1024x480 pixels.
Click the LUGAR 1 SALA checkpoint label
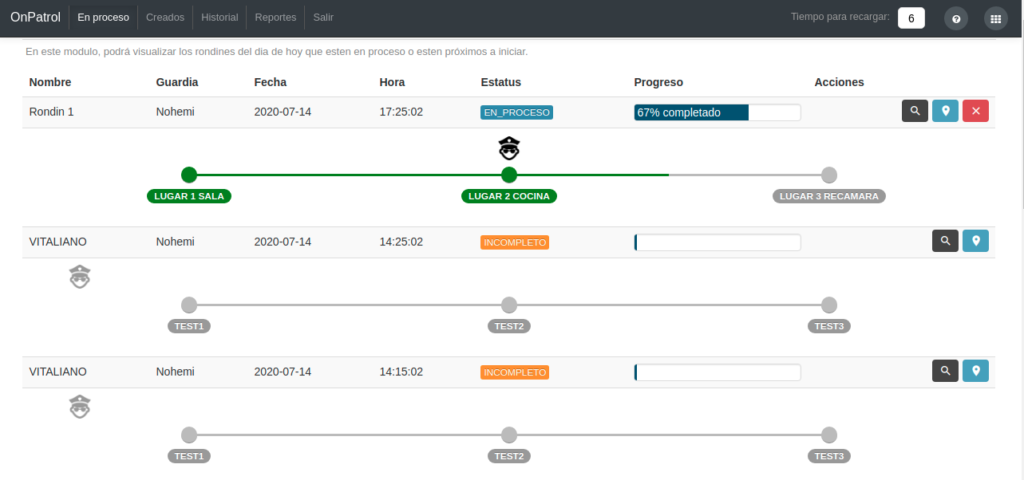click(x=189, y=196)
